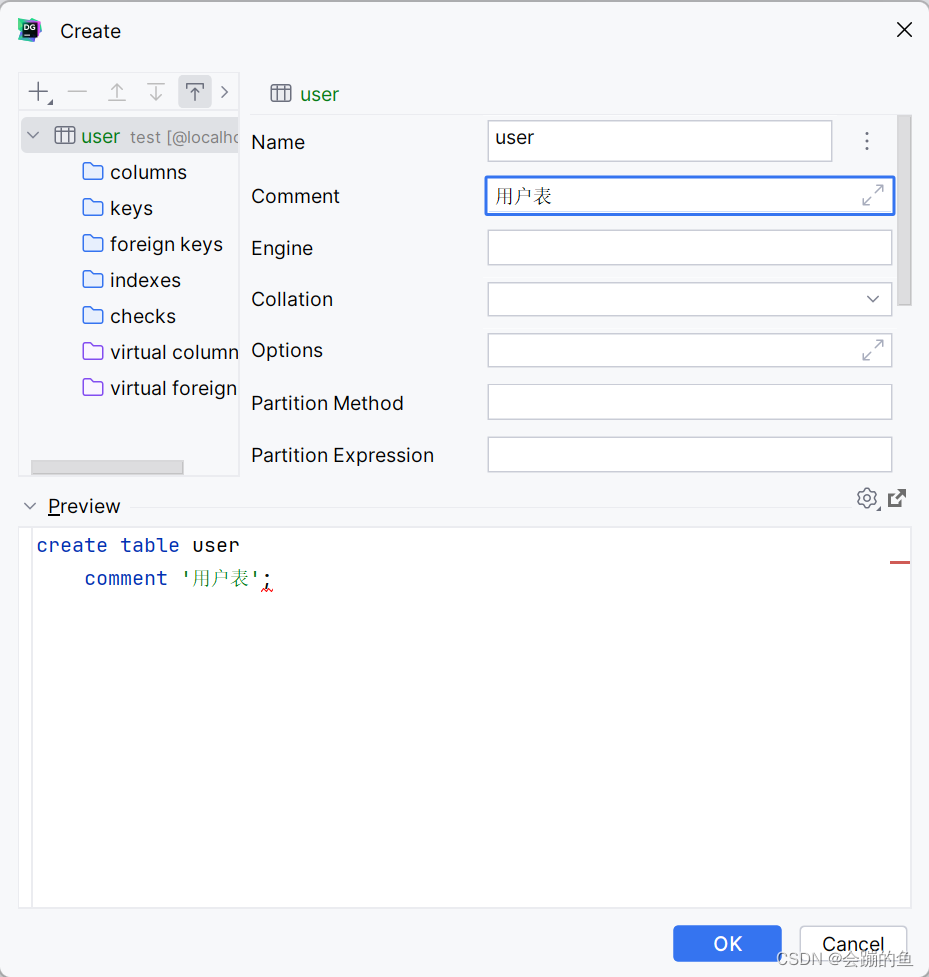Click the purple virtual columns folder icon
This screenshot has width=929, height=977.
[x=93, y=351]
